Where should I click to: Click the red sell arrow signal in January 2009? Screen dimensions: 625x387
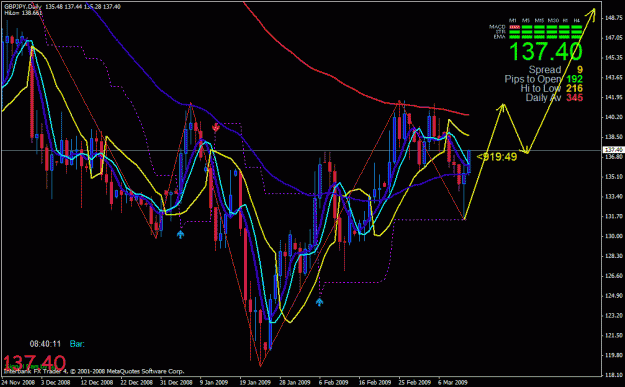216,128
